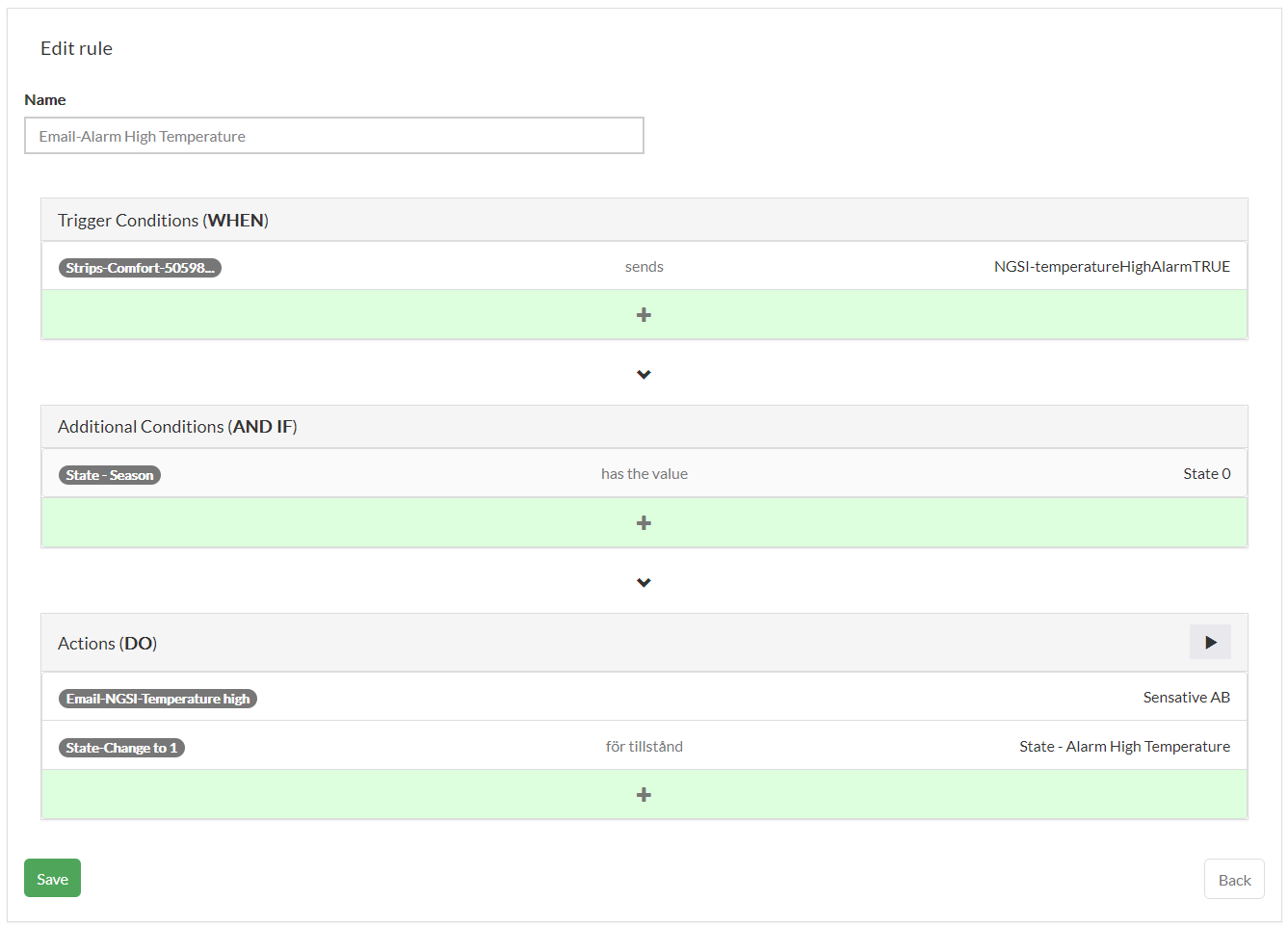Click the Save button
The image size is (1288, 927).
pyautogui.click(x=52, y=878)
